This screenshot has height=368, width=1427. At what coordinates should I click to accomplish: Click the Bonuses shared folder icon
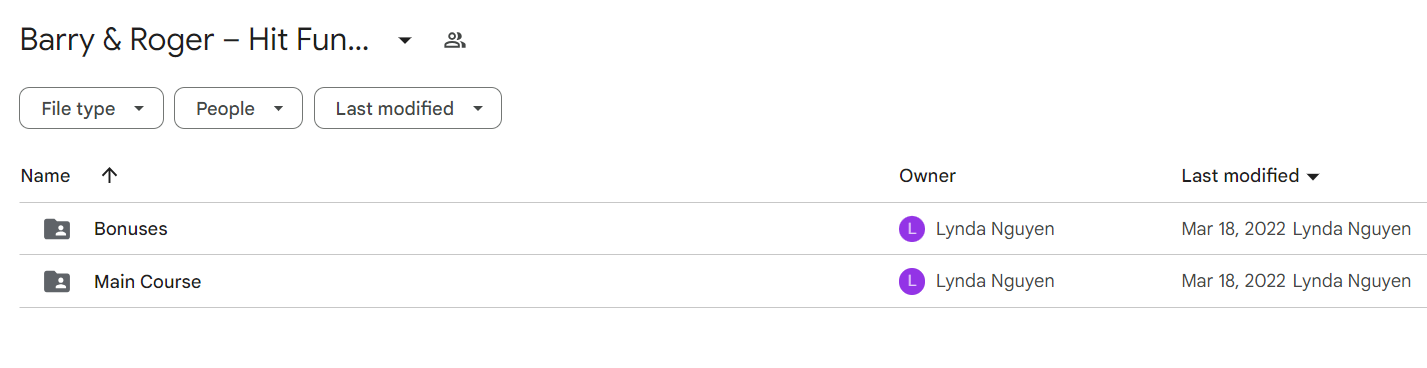pyautogui.click(x=58, y=229)
